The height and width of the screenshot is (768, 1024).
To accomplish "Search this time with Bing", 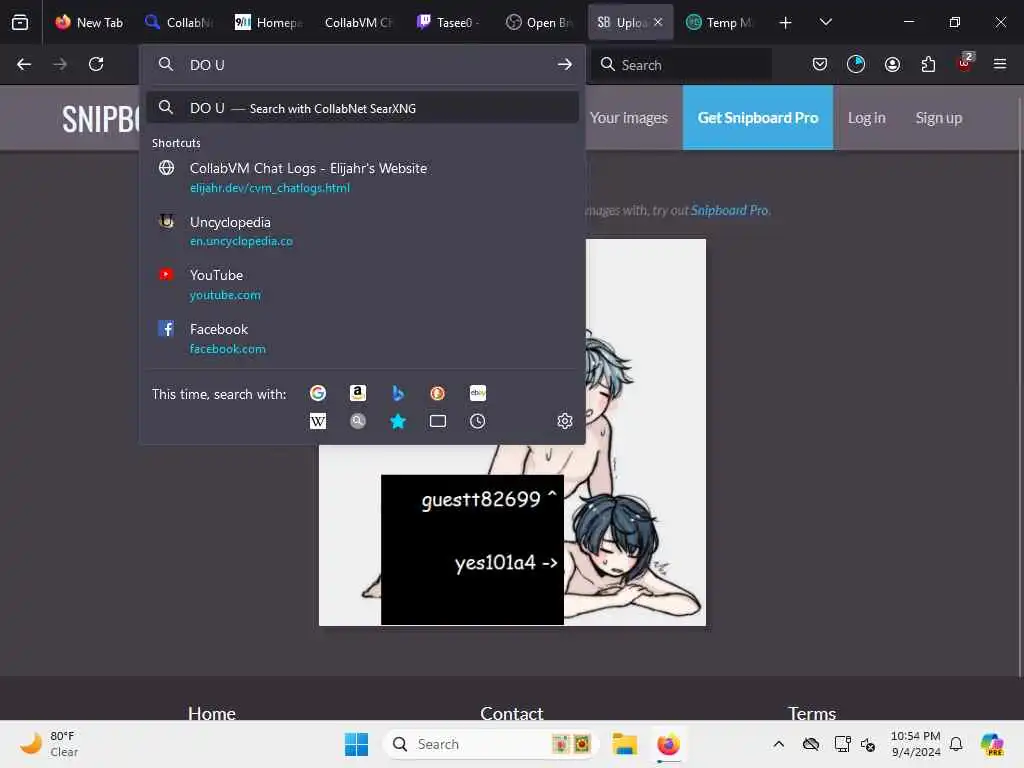I will pyautogui.click(x=398, y=393).
